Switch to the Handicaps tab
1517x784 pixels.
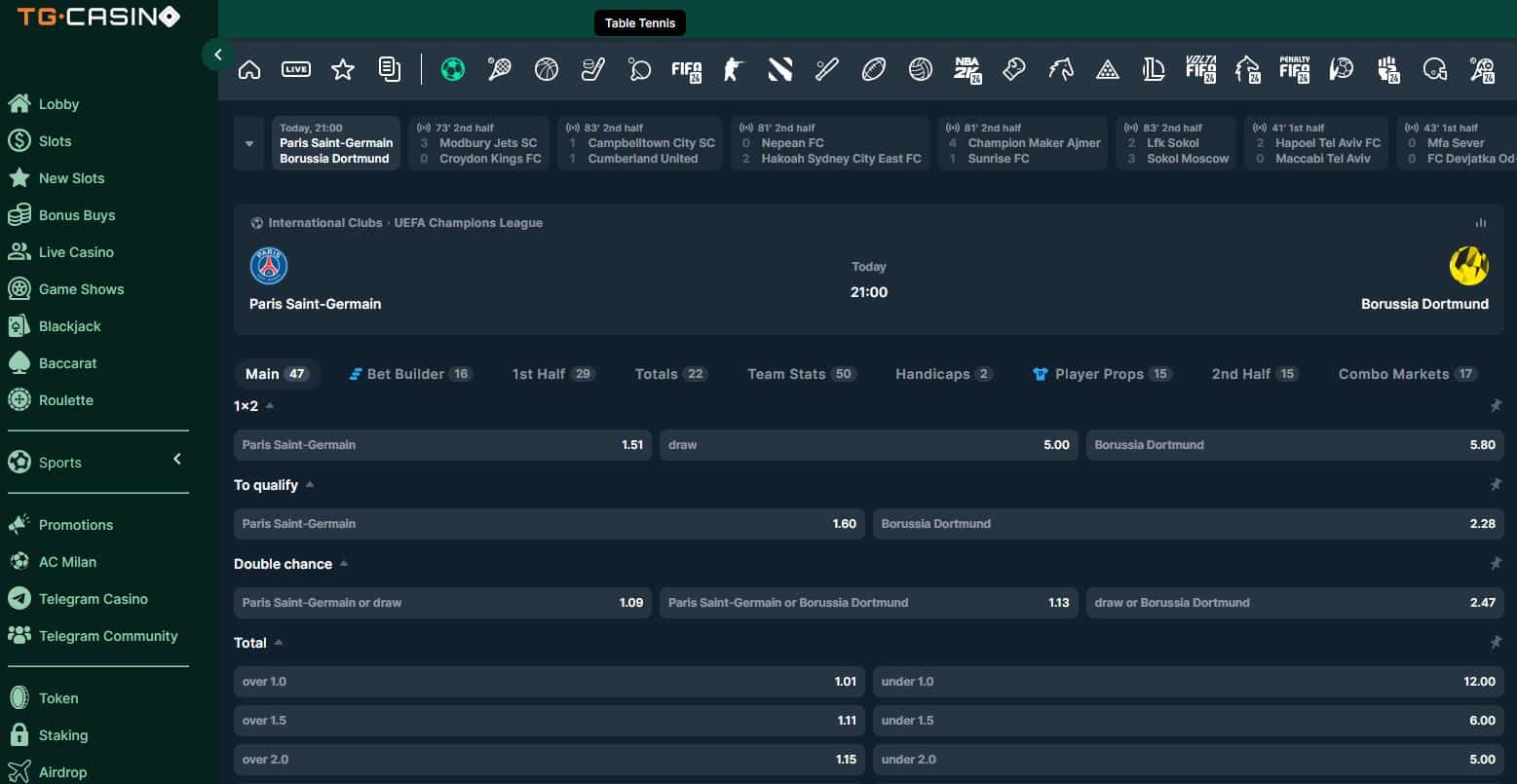[944, 374]
